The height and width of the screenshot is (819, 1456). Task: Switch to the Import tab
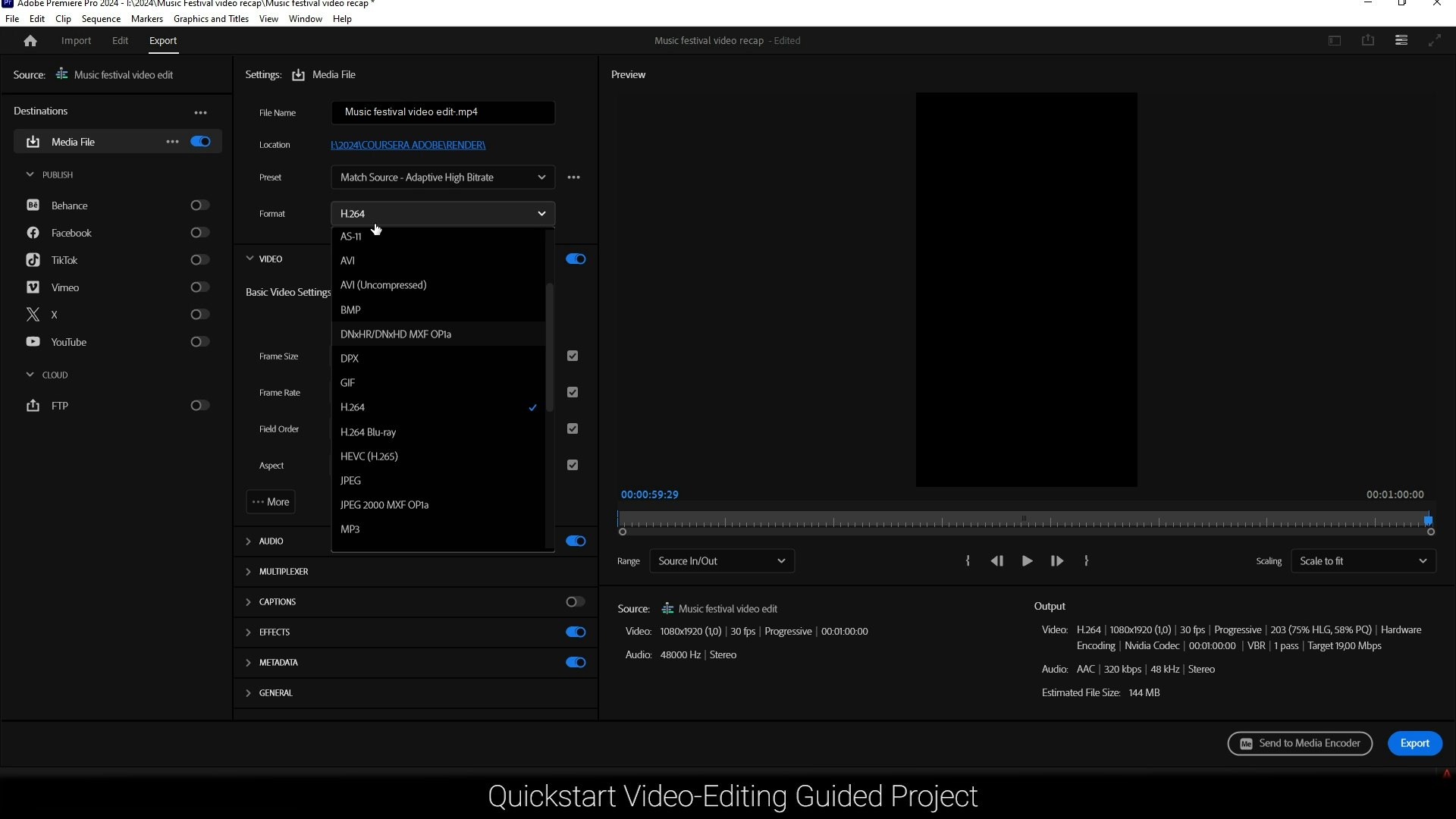click(76, 41)
